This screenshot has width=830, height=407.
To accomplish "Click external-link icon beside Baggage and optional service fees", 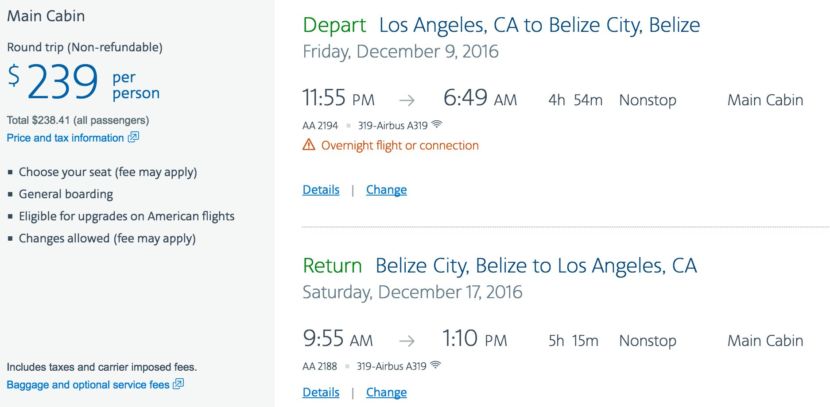I will click(x=178, y=384).
